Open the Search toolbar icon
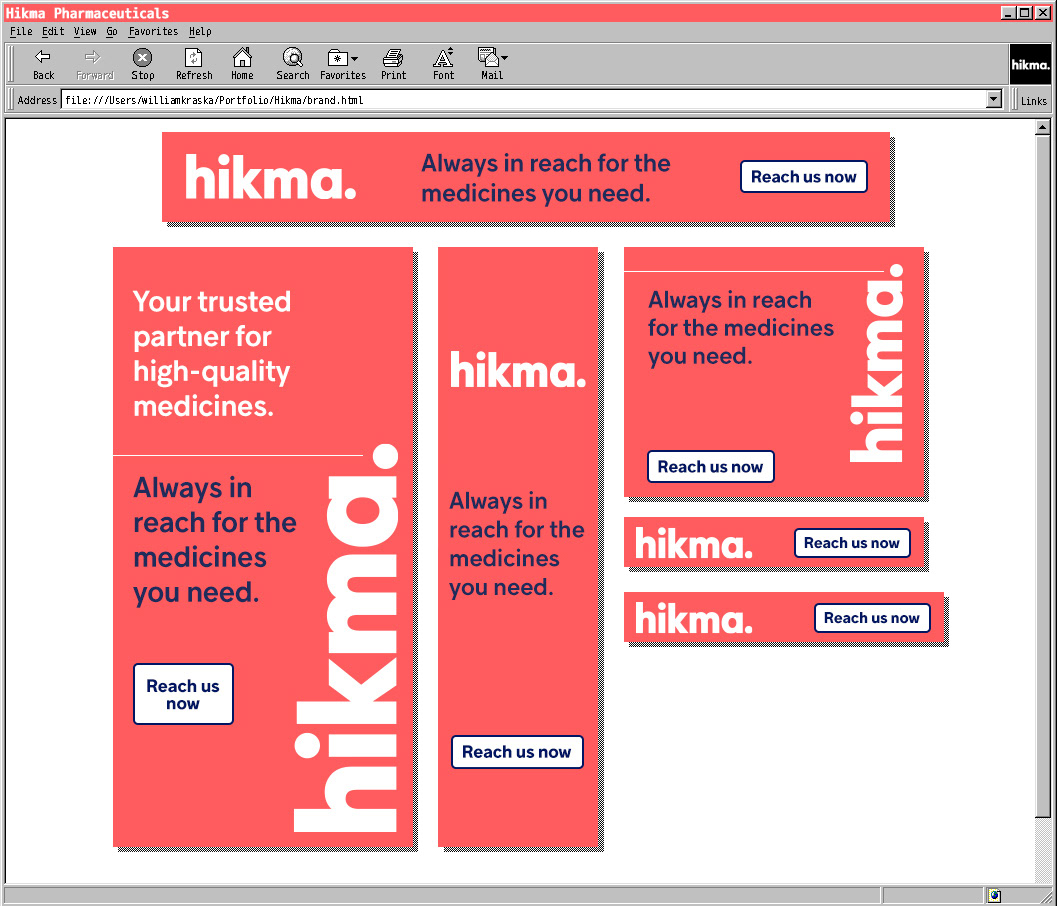Image resolution: width=1057 pixels, height=906 pixels. tap(293, 57)
